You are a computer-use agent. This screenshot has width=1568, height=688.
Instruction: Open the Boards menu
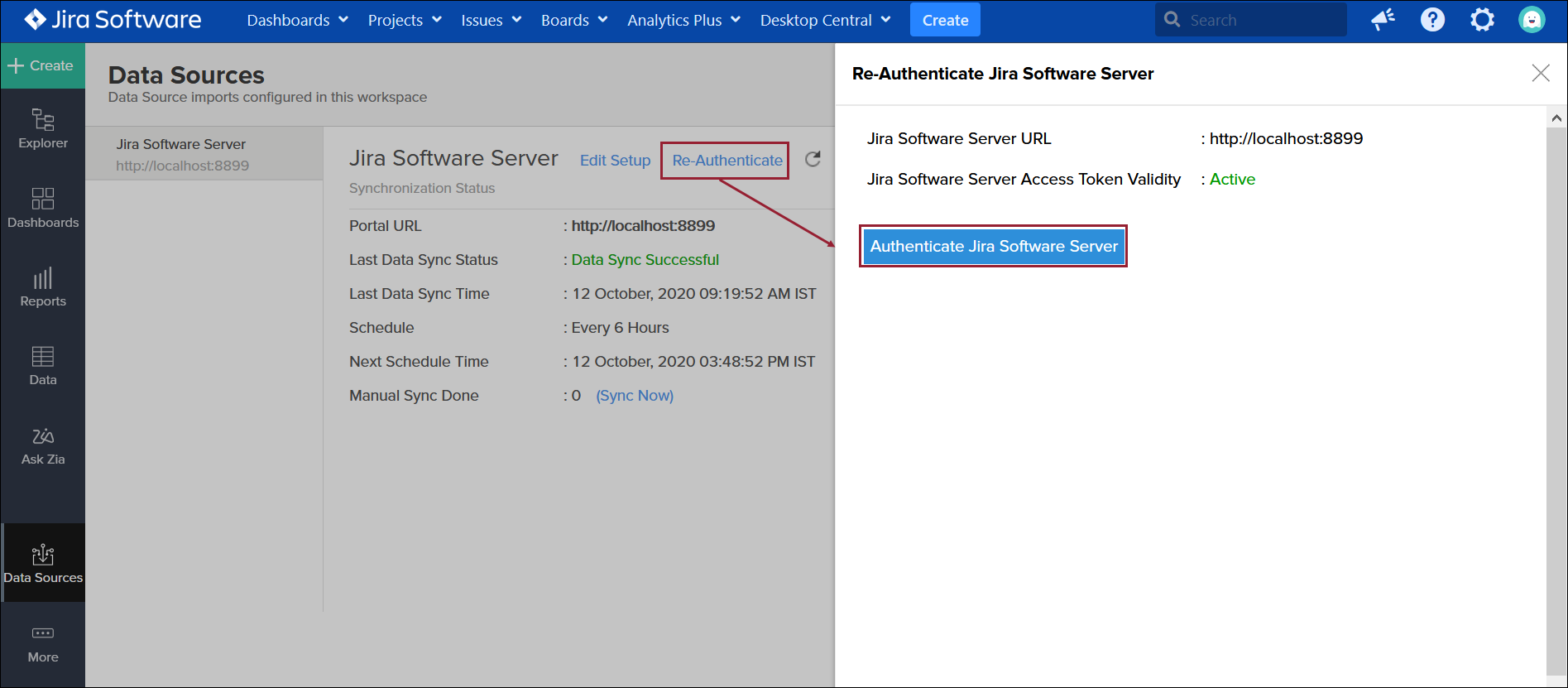click(573, 20)
